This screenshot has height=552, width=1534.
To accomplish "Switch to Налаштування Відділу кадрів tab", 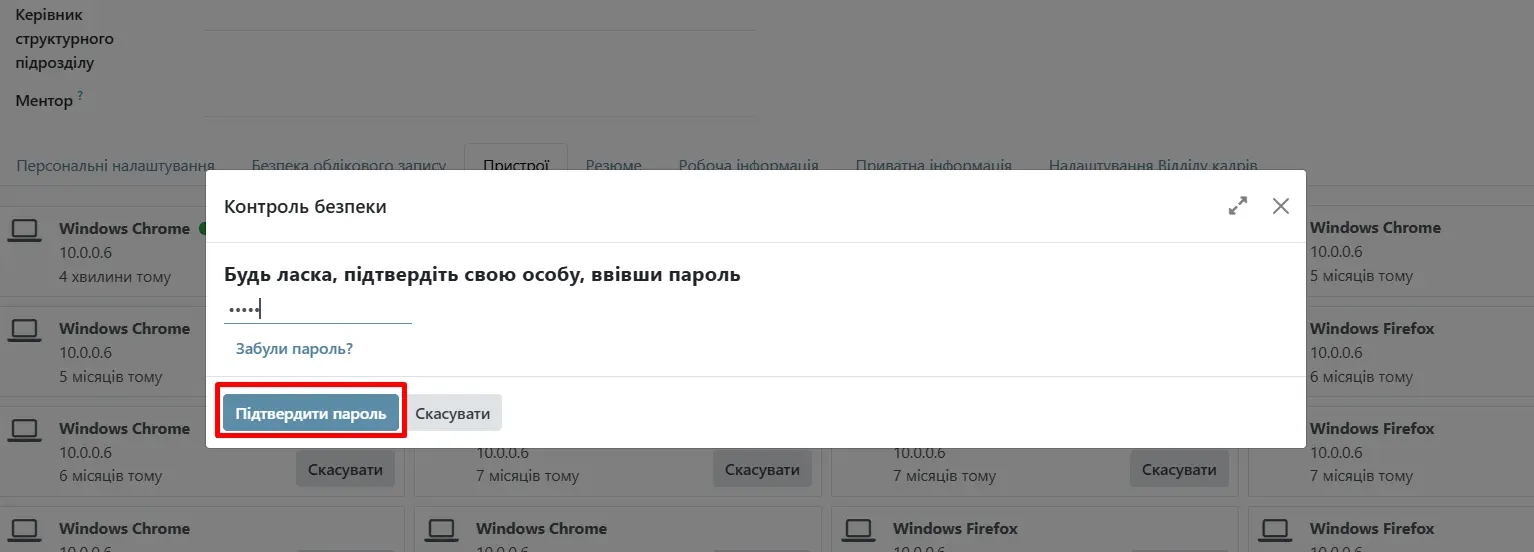I will [1152, 165].
